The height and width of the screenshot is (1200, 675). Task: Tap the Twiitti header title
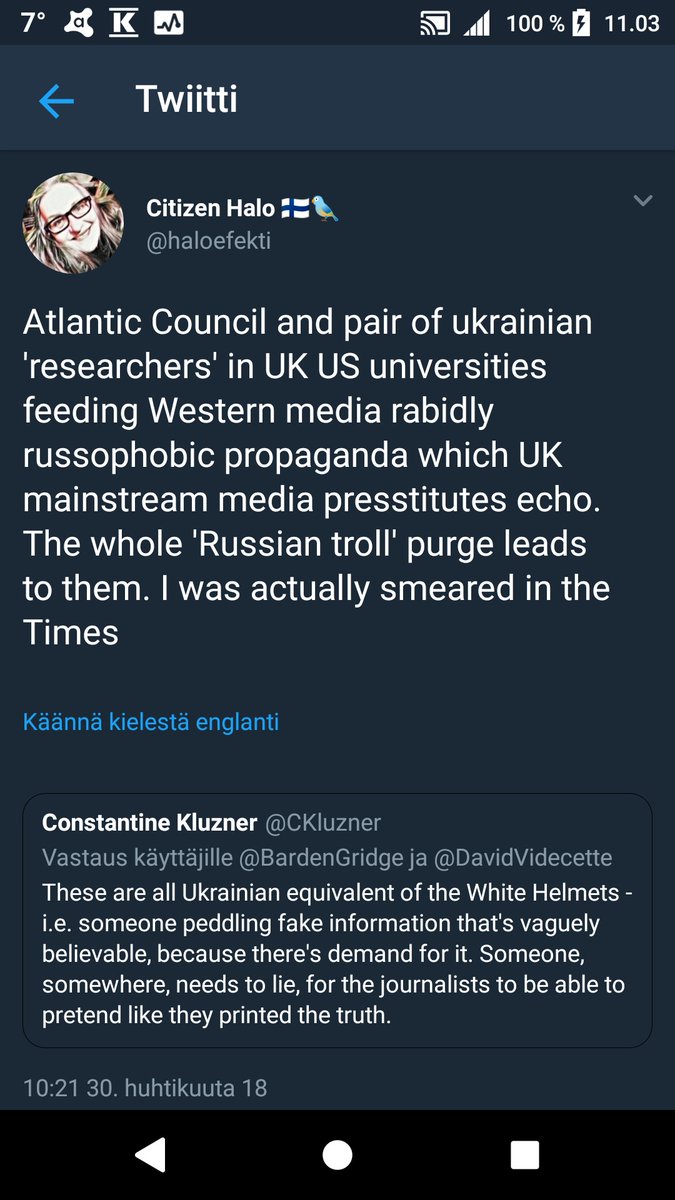[186, 100]
